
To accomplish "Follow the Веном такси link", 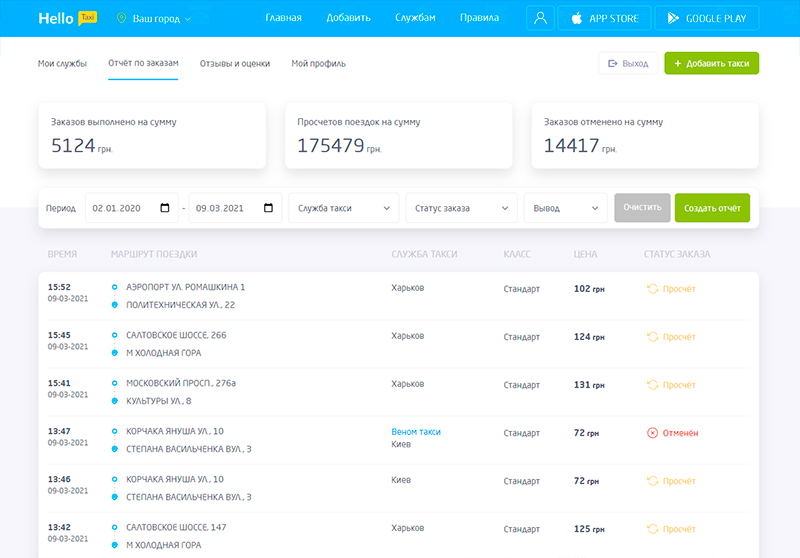I will [x=416, y=432].
